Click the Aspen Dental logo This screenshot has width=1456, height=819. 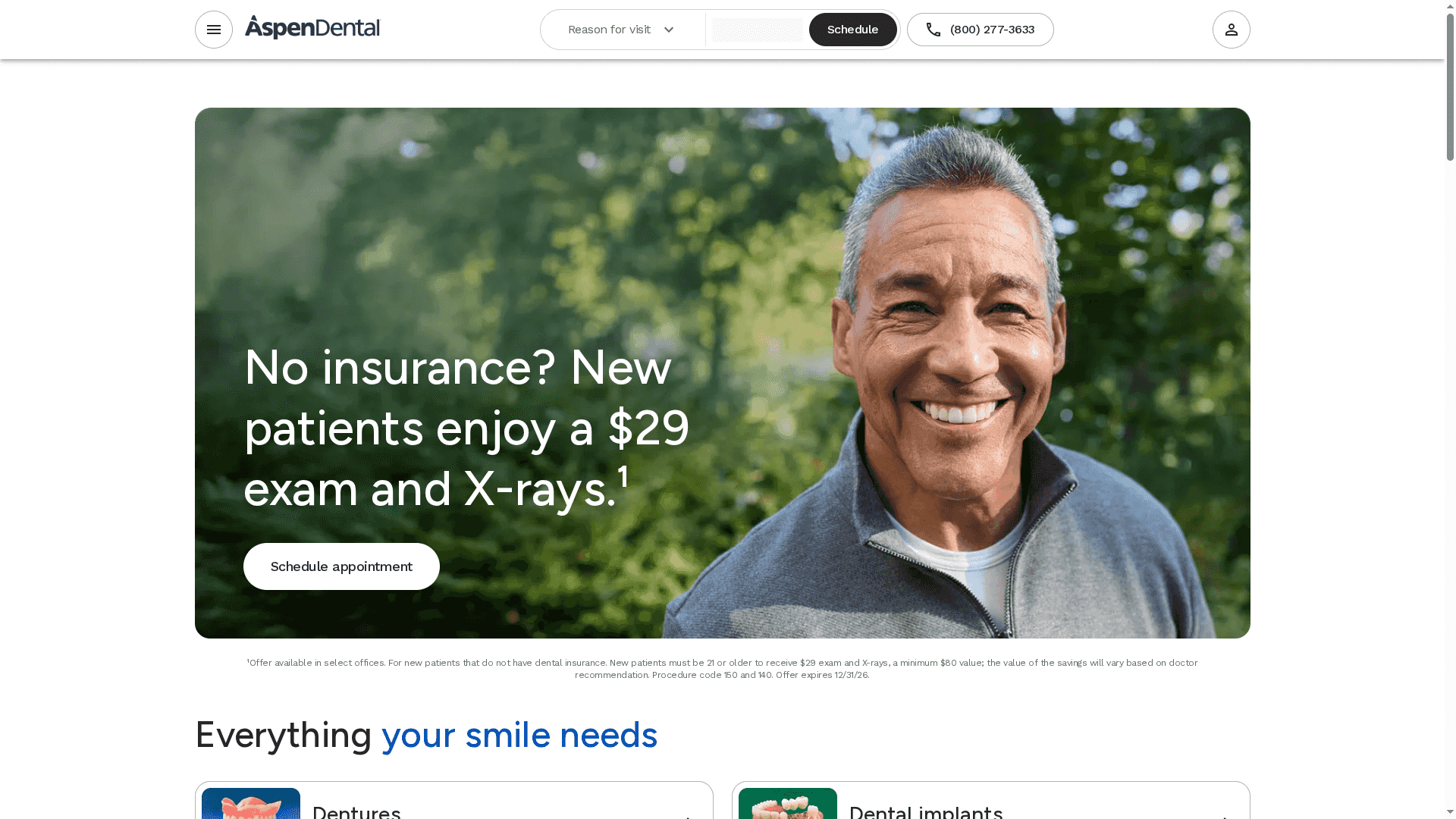pyautogui.click(x=312, y=28)
